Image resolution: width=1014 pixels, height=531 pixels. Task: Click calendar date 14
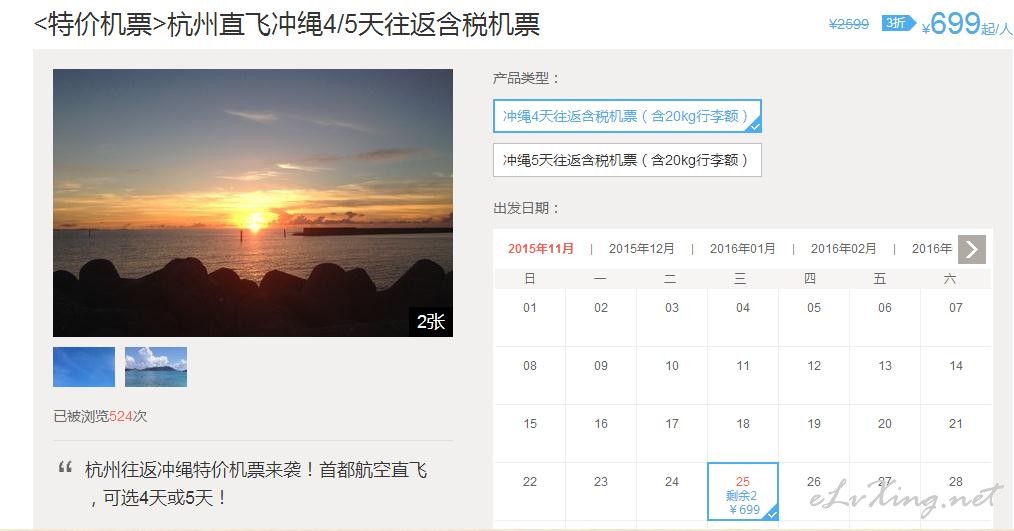pos(956,365)
